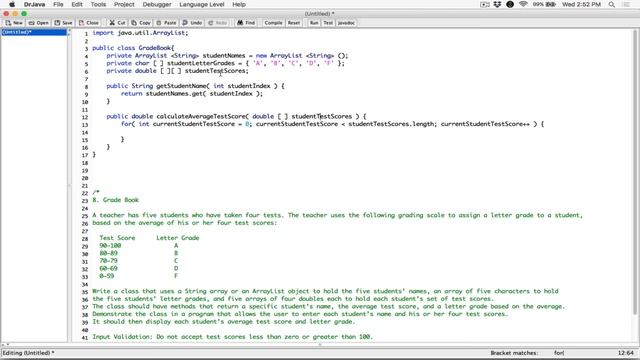Click the studentTestScores field declaration line
This screenshot has height=360, width=640.
click(178, 71)
